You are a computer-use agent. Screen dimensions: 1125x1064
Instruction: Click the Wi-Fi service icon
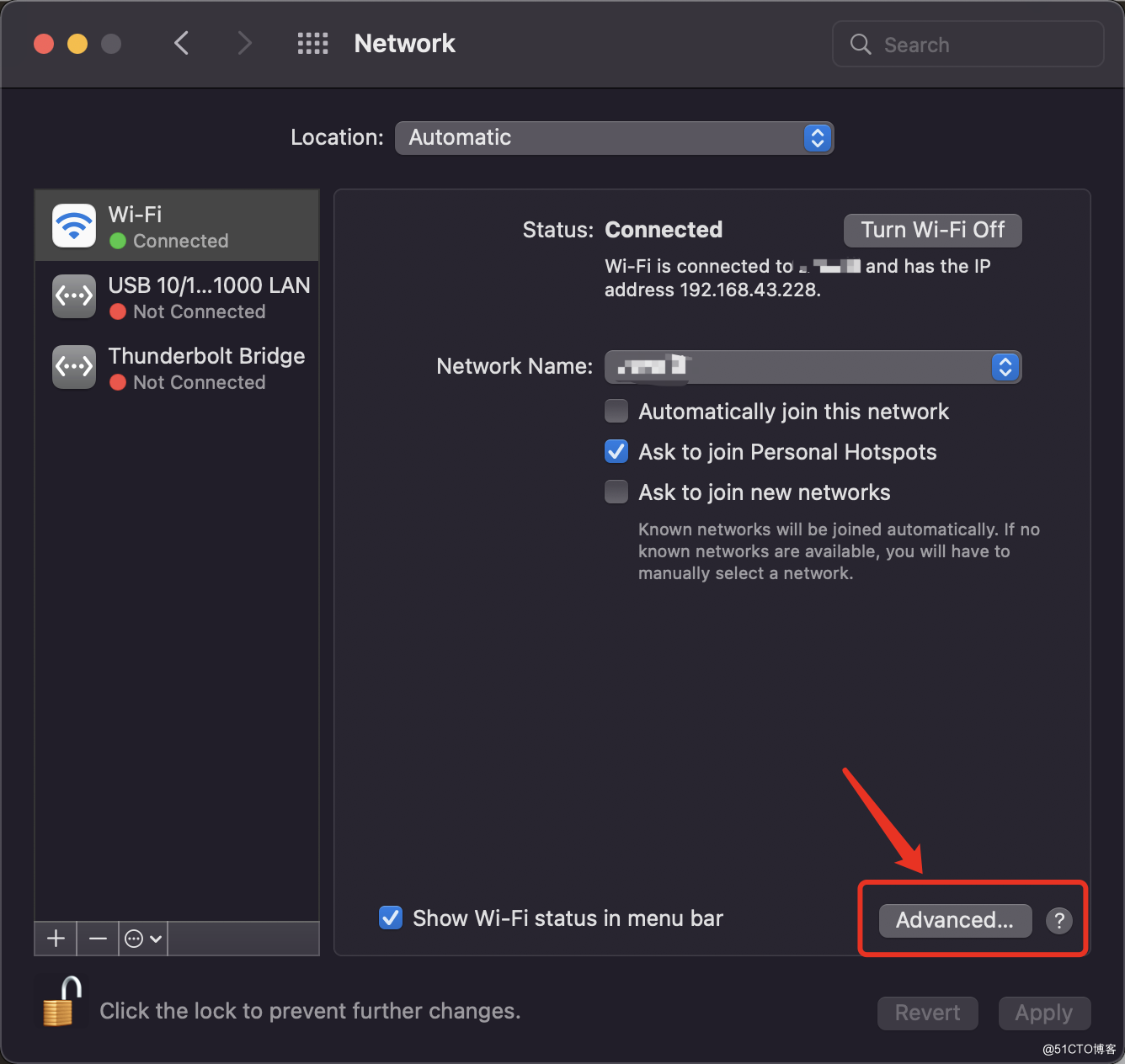pyautogui.click(x=74, y=226)
